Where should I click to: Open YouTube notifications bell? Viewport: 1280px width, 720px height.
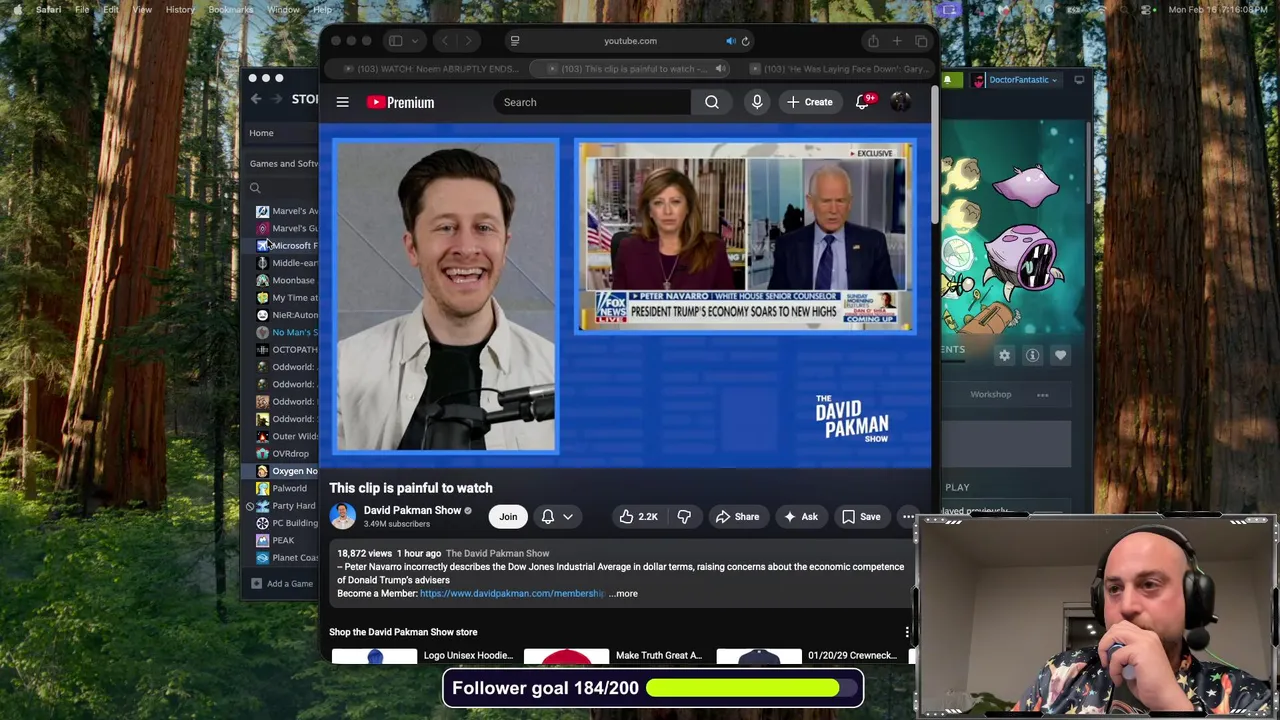coord(863,102)
